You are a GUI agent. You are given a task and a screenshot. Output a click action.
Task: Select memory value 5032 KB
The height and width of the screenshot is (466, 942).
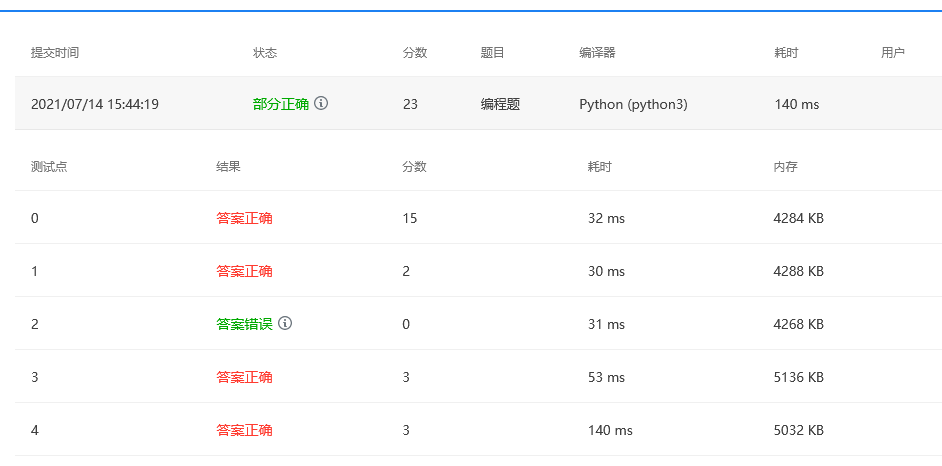tap(798, 430)
